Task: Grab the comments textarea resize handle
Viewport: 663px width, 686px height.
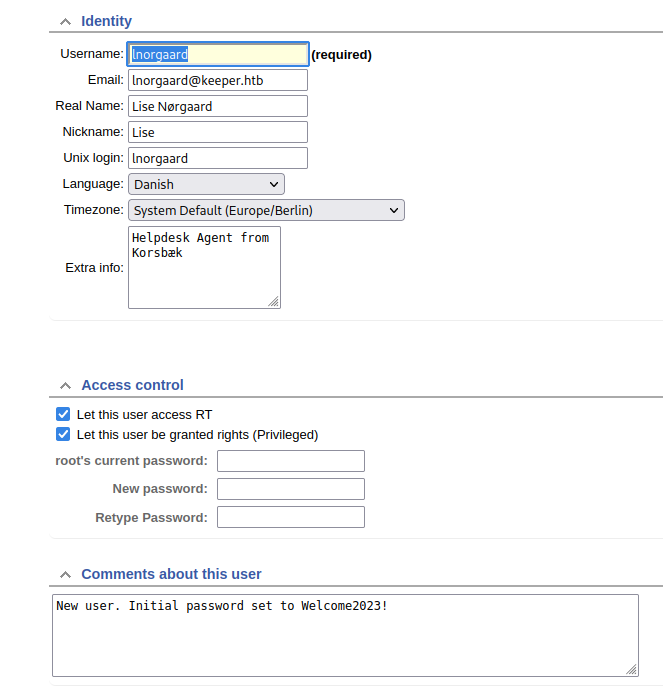Action: 631,669
